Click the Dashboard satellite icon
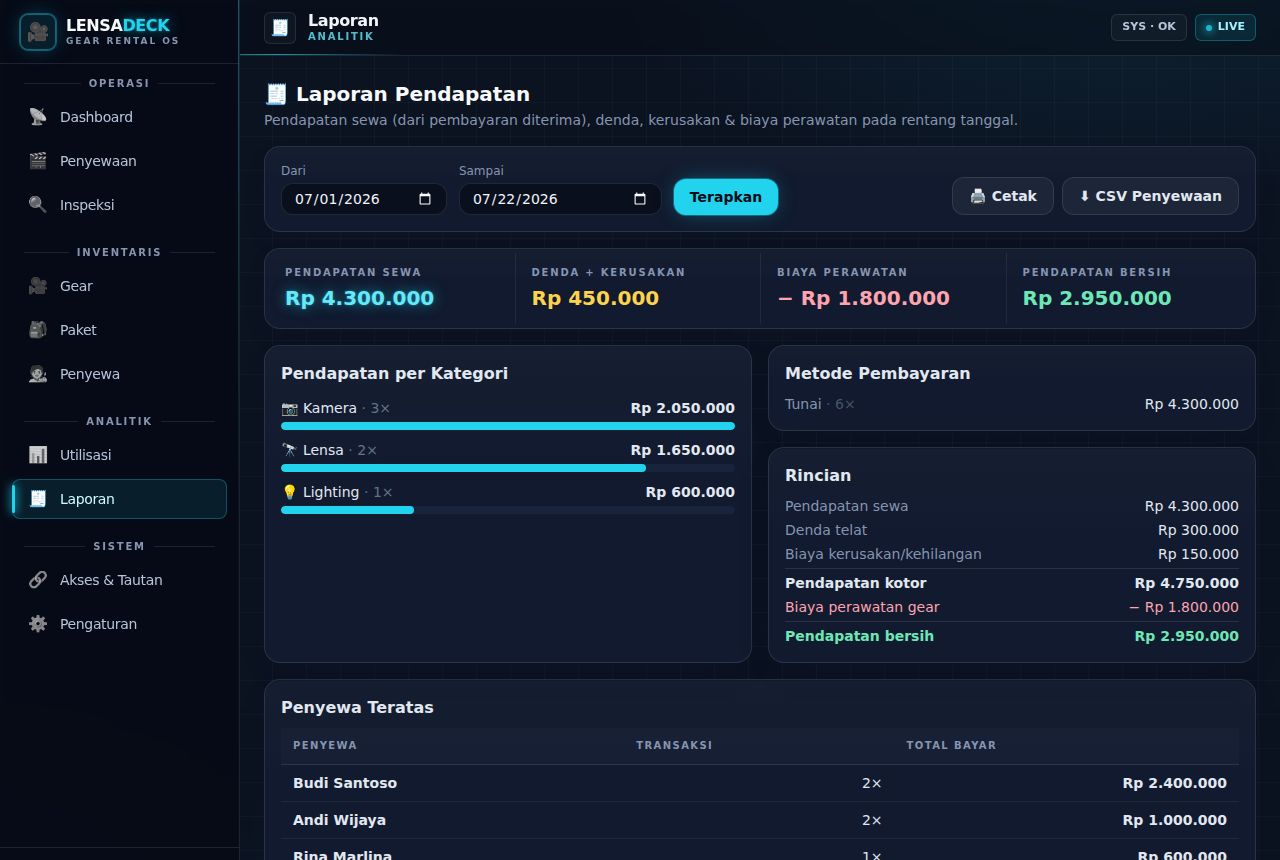 pyautogui.click(x=38, y=117)
